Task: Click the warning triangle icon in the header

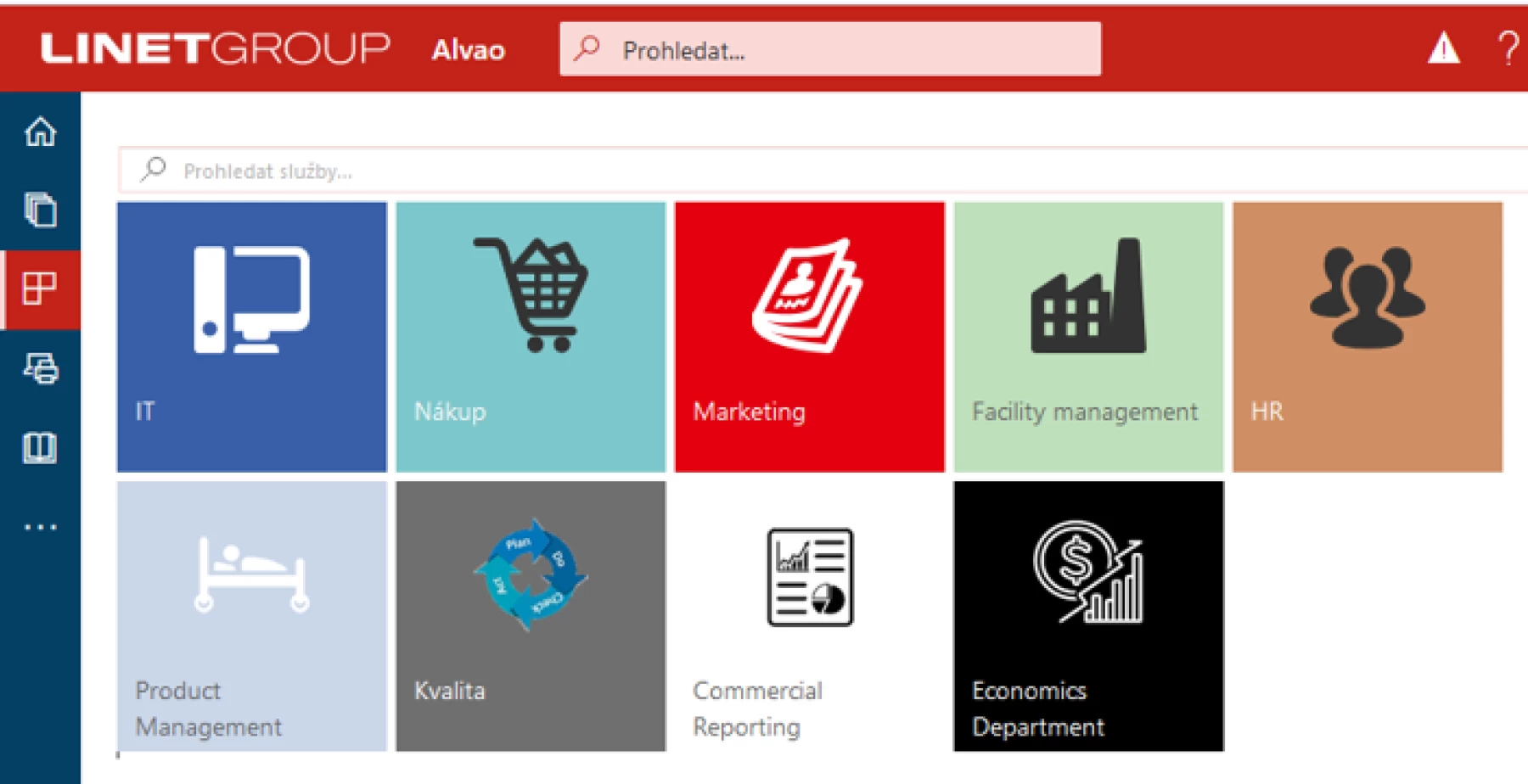Action: click(1442, 49)
